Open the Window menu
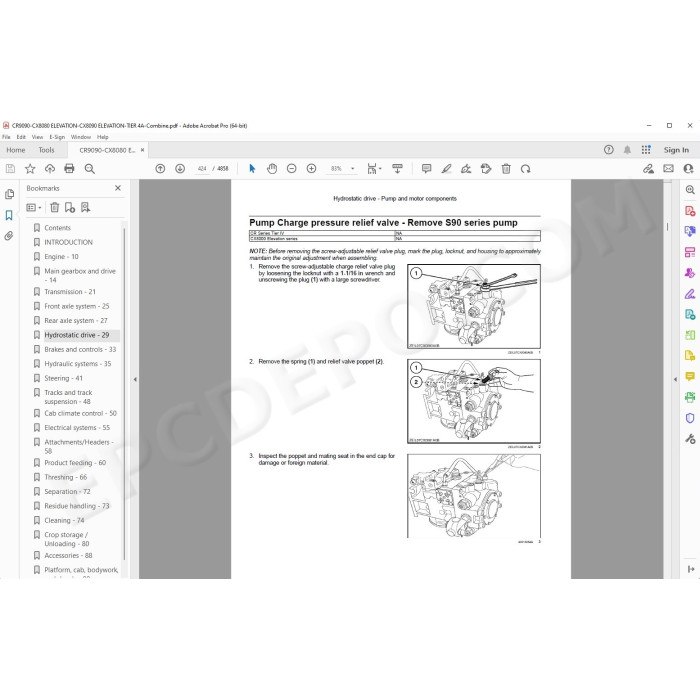This screenshot has width=700, height=700. point(81,137)
